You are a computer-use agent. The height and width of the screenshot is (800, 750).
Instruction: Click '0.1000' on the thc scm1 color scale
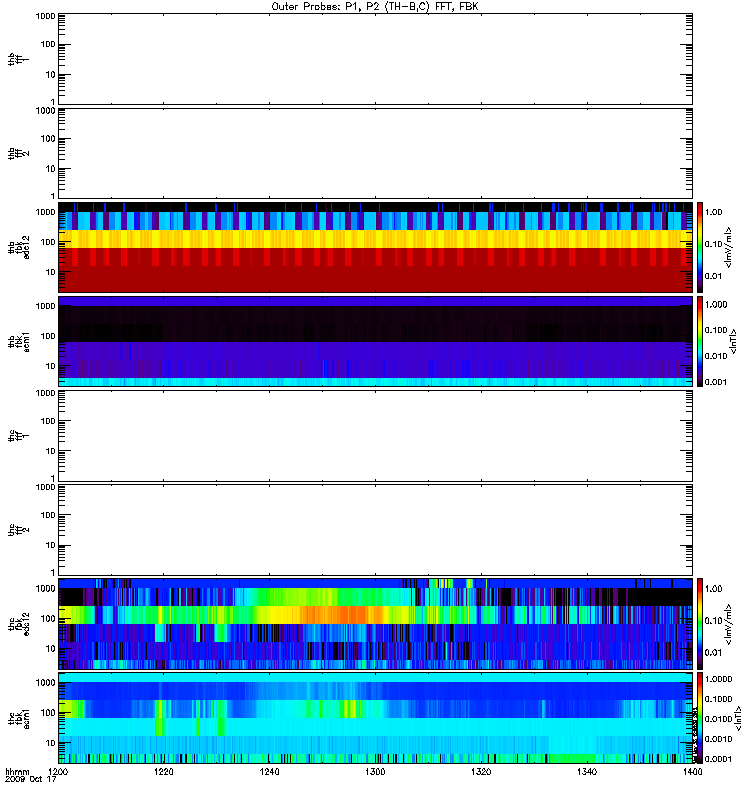pyautogui.click(x=718, y=699)
